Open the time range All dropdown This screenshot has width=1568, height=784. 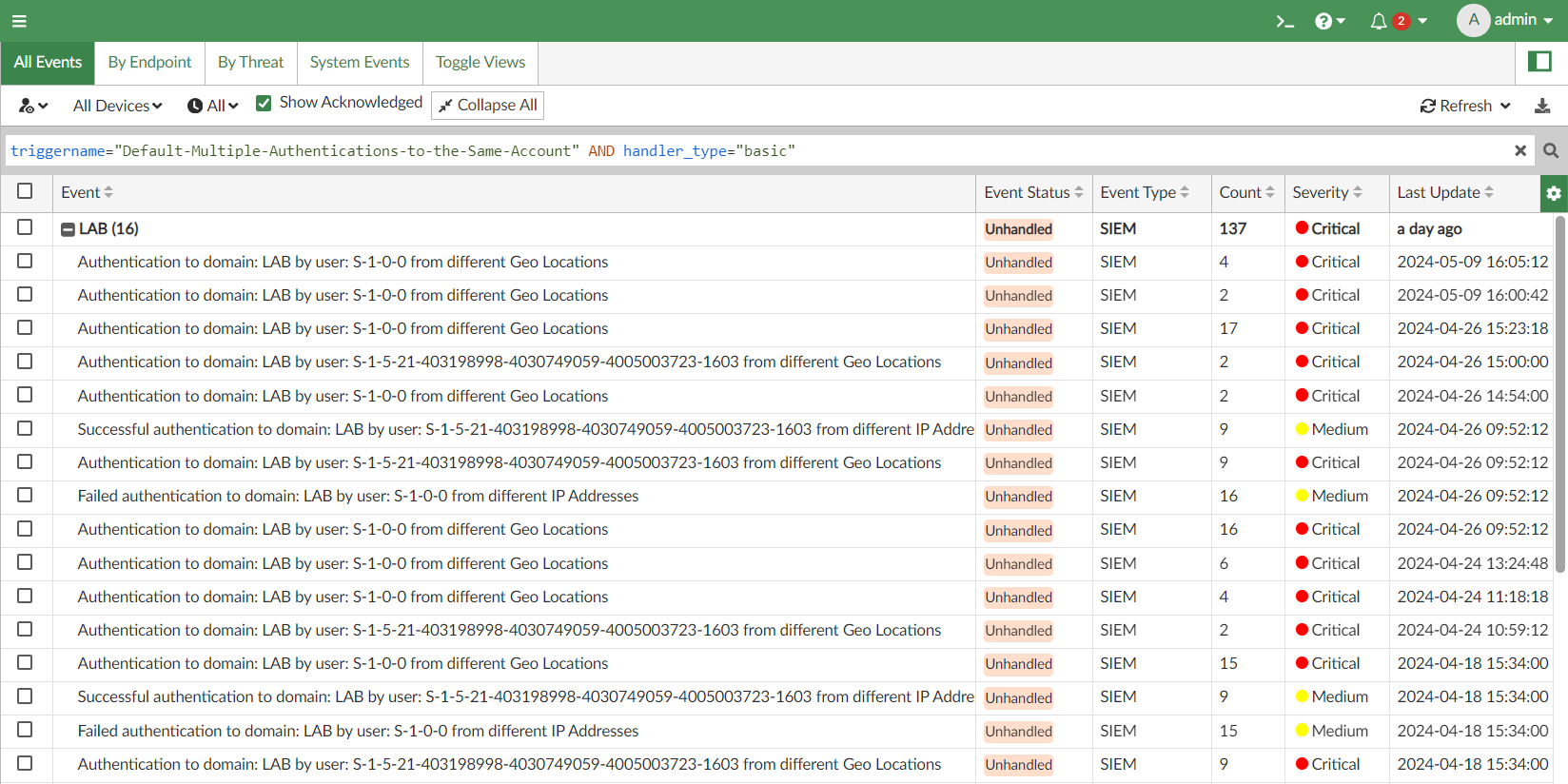point(213,106)
